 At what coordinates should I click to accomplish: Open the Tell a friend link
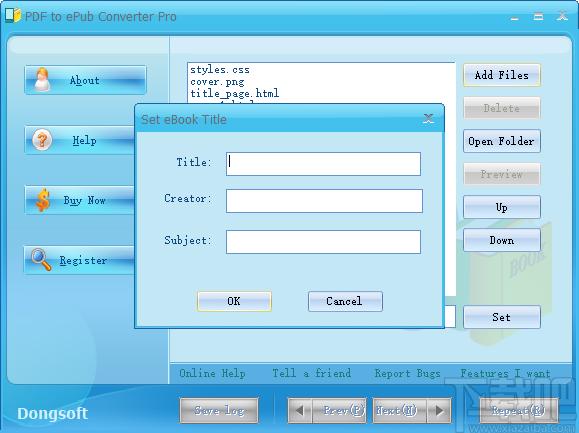(x=312, y=373)
